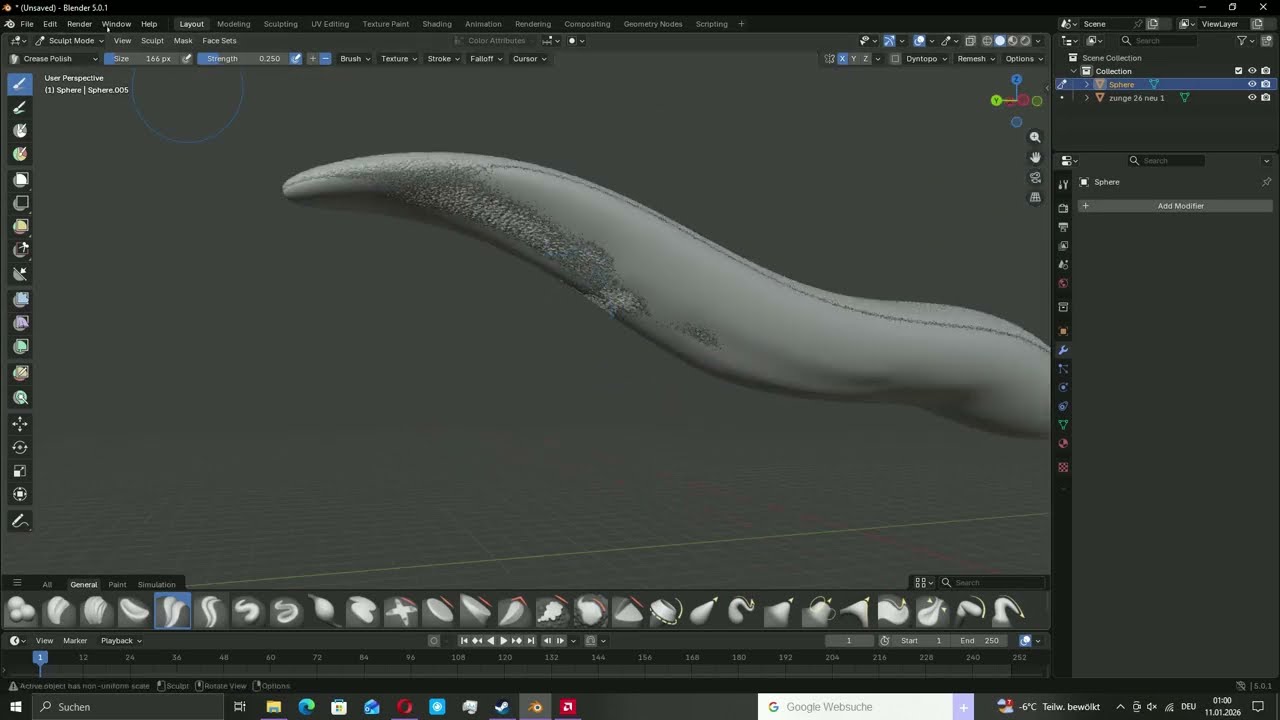Open the Modifiers wrench properties tab

[1063, 350]
